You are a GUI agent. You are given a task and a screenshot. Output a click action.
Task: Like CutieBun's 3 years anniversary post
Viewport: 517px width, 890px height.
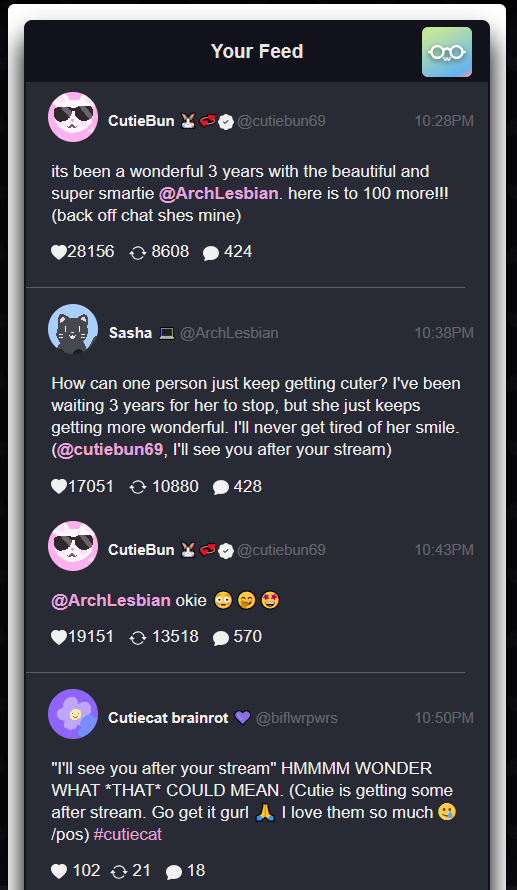click(x=59, y=252)
